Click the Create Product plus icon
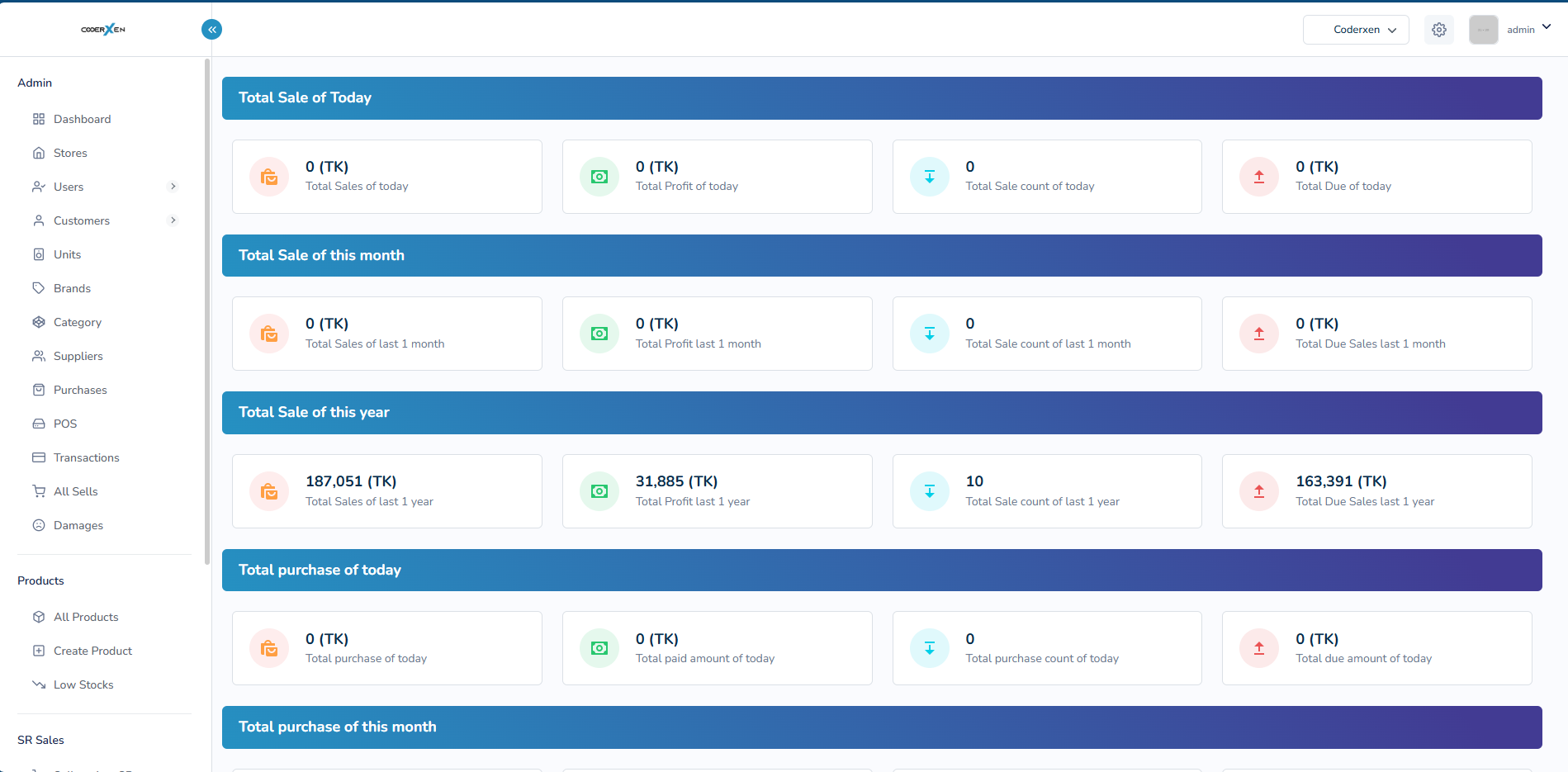Image resolution: width=1568 pixels, height=772 pixels. 39,651
